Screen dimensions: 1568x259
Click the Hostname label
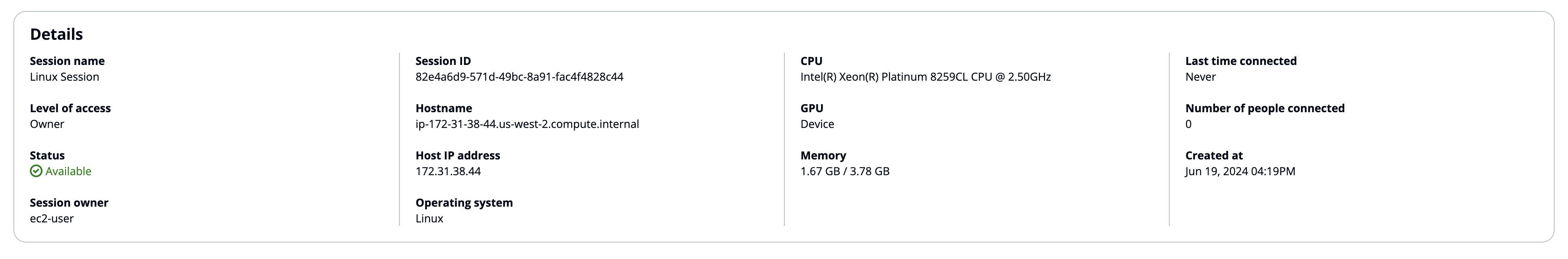(x=443, y=109)
